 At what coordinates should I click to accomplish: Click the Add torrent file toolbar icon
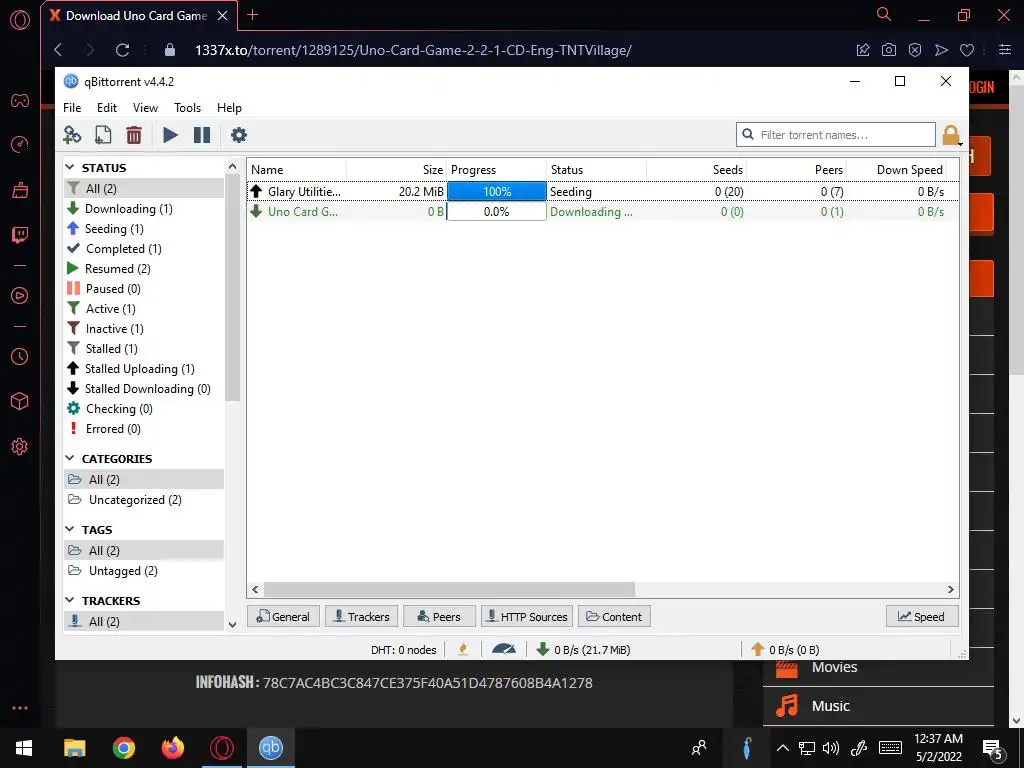(x=103, y=135)
